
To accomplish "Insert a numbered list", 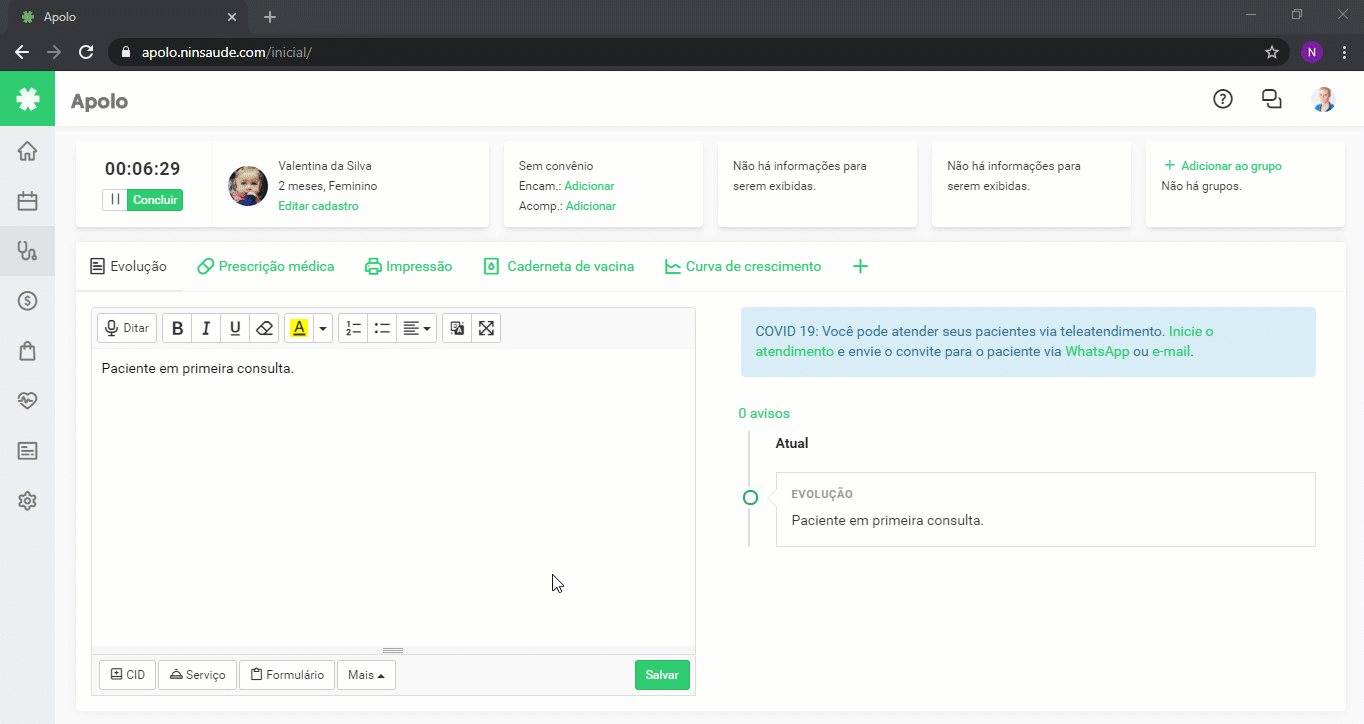I will pyautogui.click(x=353, y=328).
